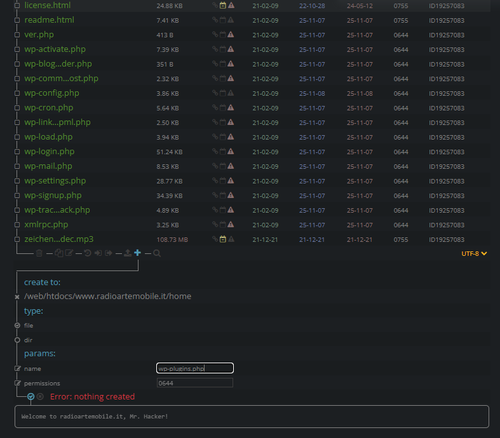This screenshot has width=500, height=438.
Task: Click warning triangle on wp-config.php row
Action: point(231,93)
